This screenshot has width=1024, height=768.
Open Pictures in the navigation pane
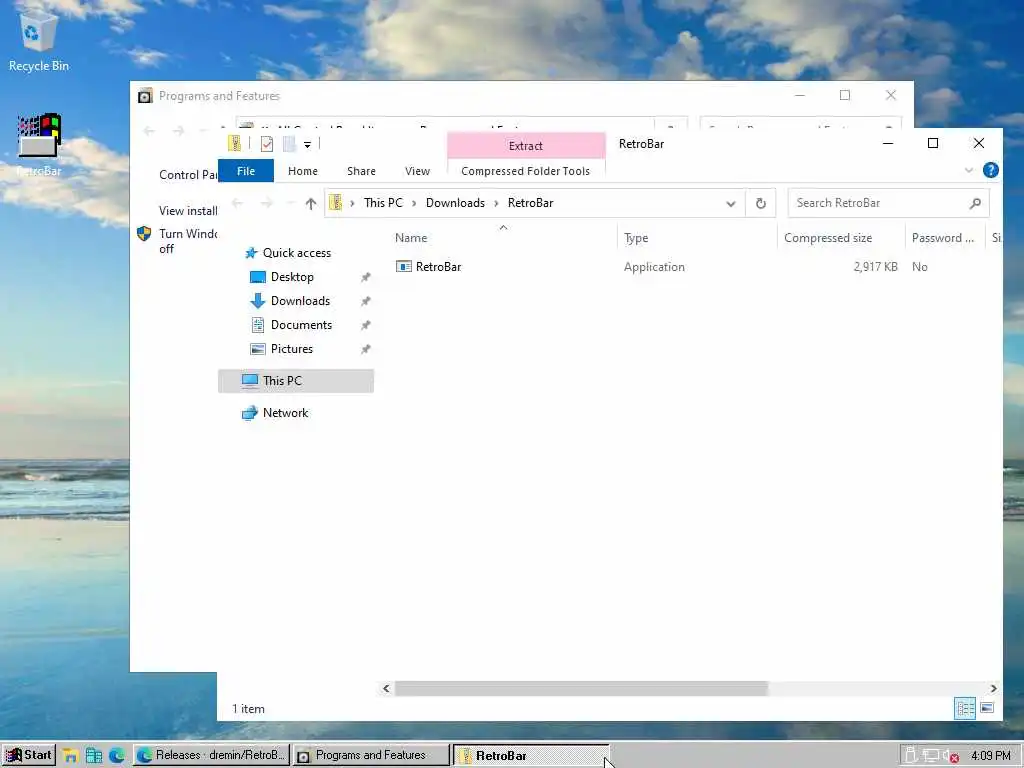[291, 349]
